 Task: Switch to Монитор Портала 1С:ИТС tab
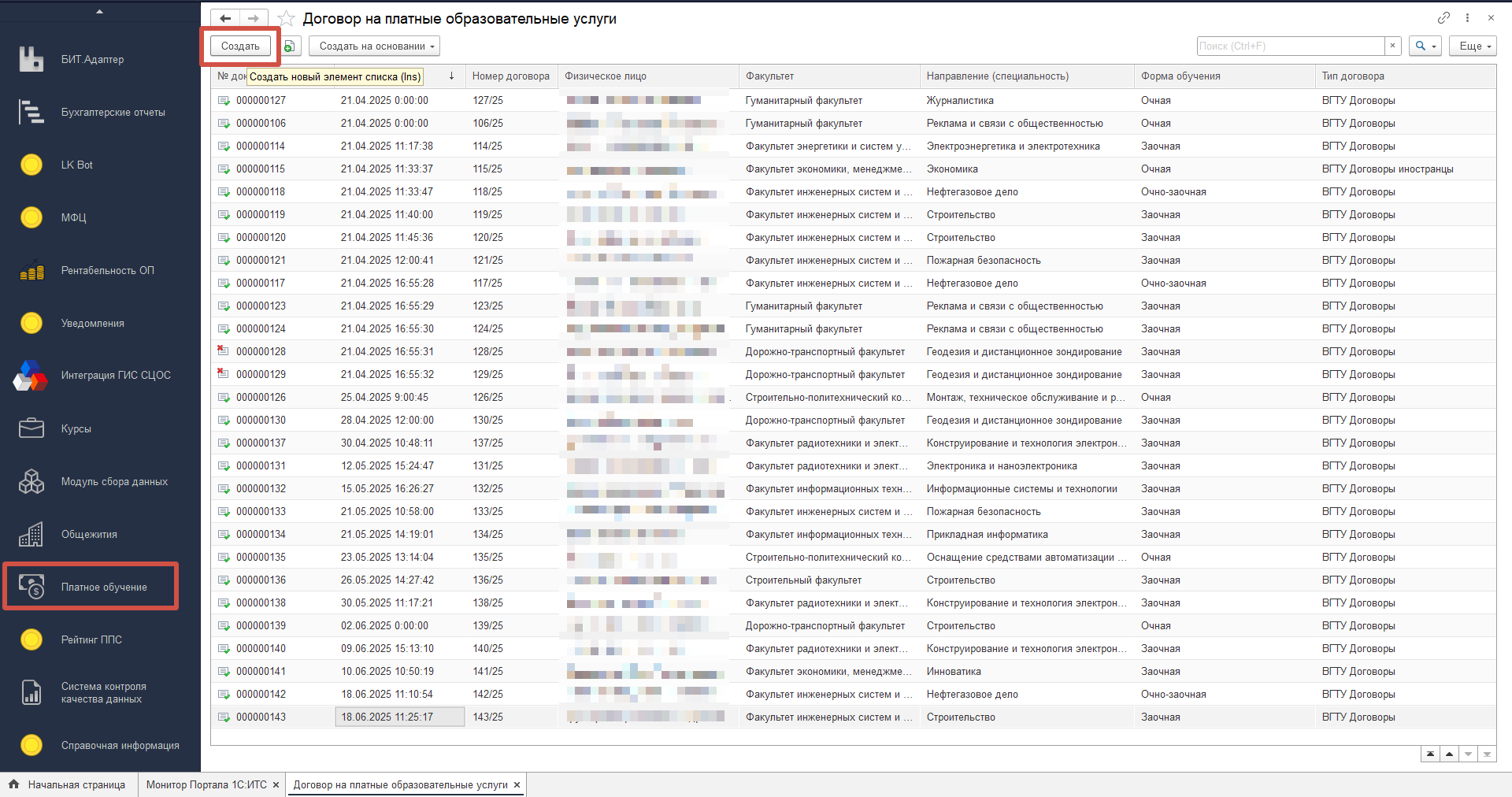pyautogui.click(x=206, y=784)
